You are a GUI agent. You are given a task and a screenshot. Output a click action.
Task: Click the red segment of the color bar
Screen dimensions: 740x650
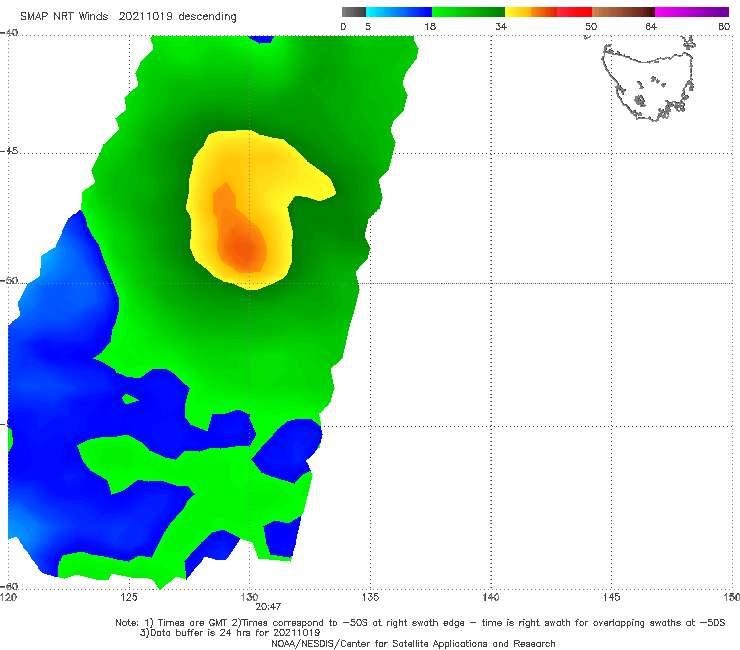click(x=574, y=12)
